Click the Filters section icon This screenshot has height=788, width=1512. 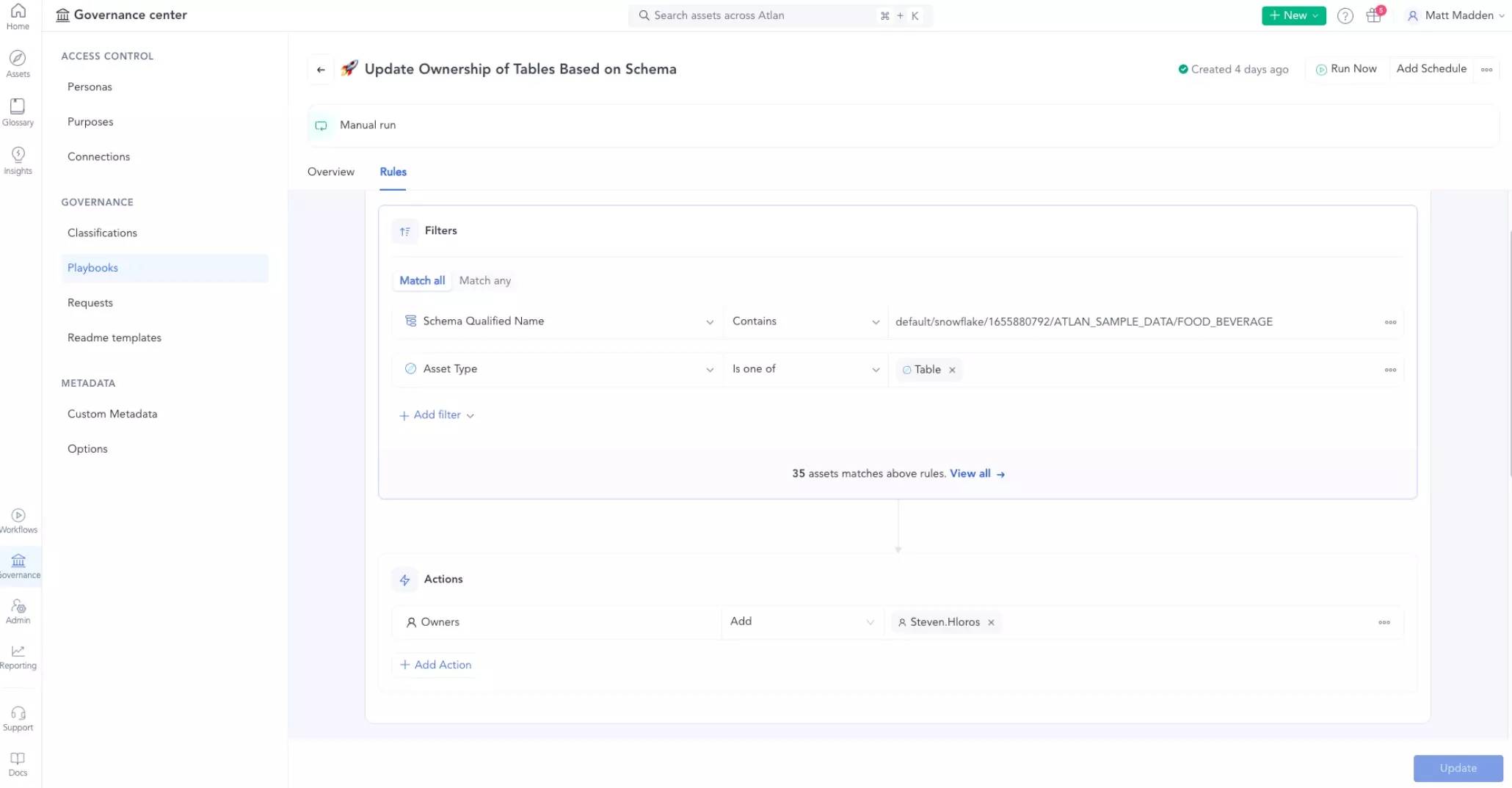tap(404, 231)
